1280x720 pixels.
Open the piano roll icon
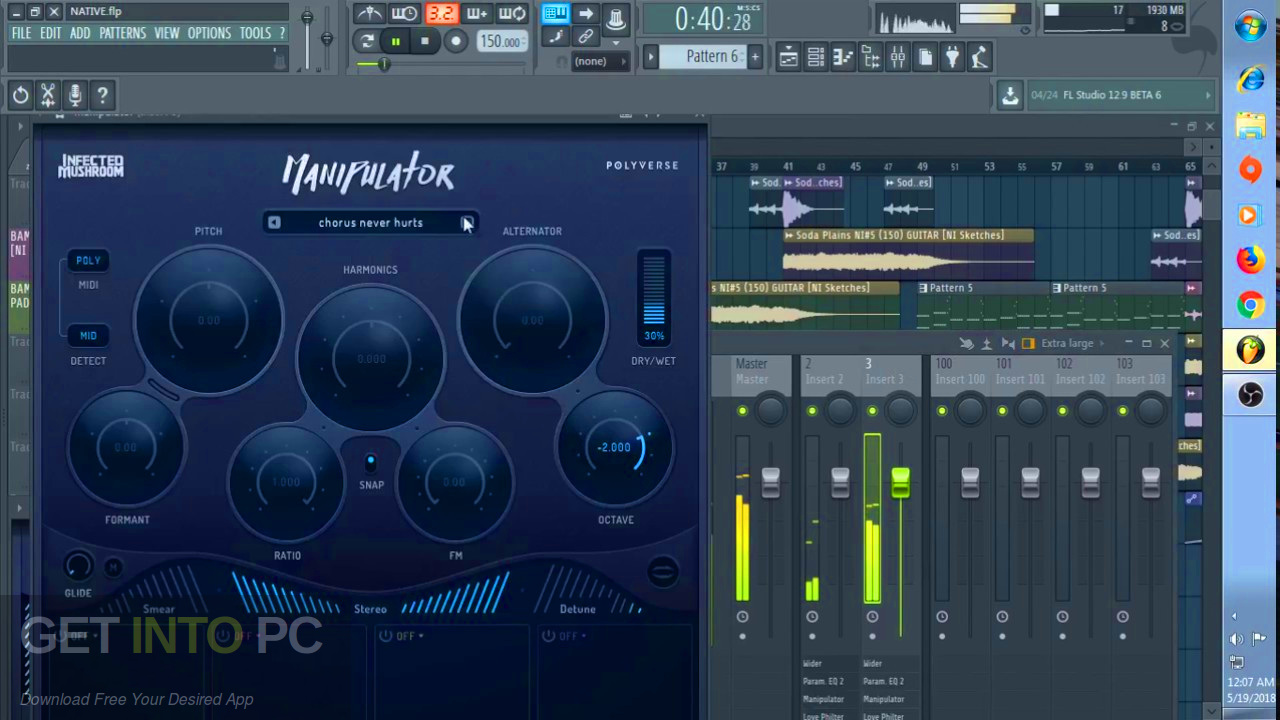tap(843, 57)
